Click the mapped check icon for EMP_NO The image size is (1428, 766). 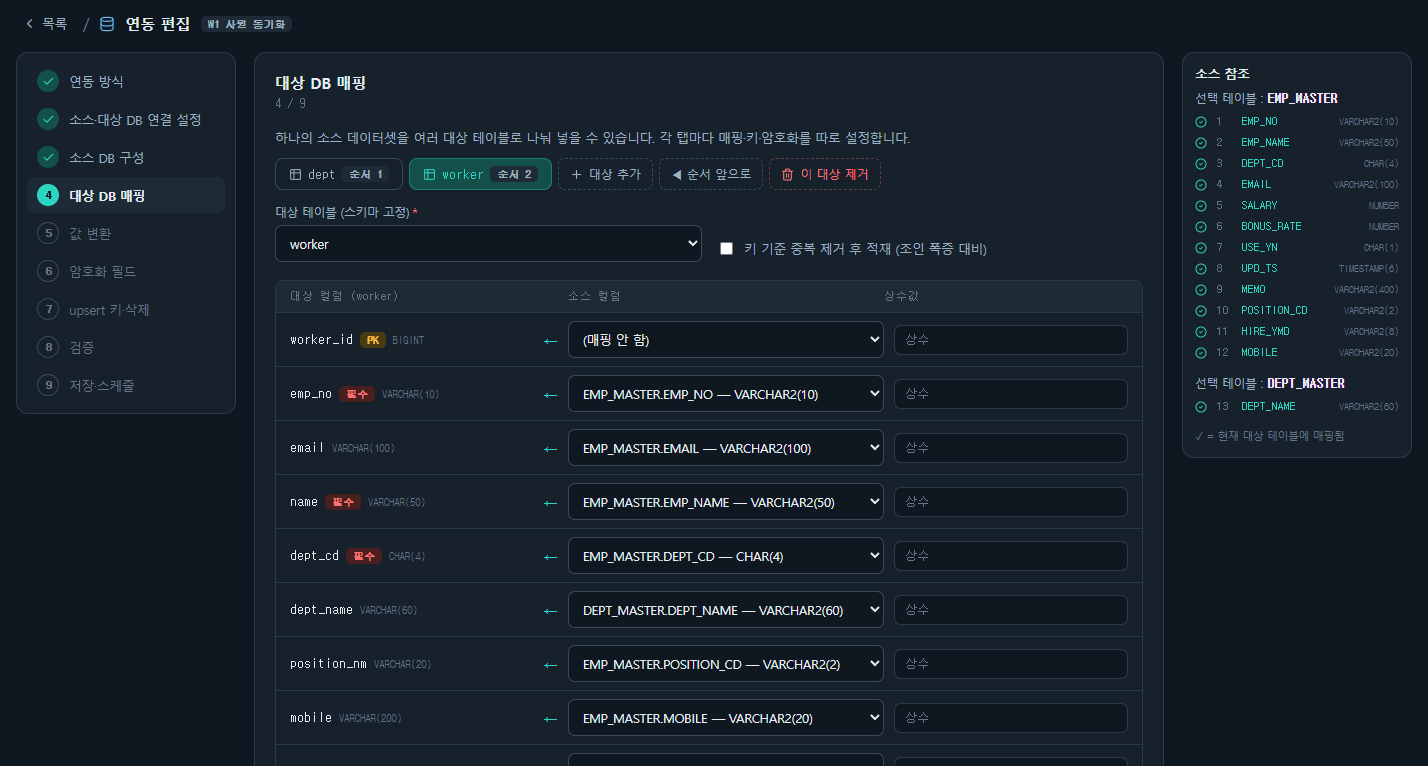(x=1201, y=121)
